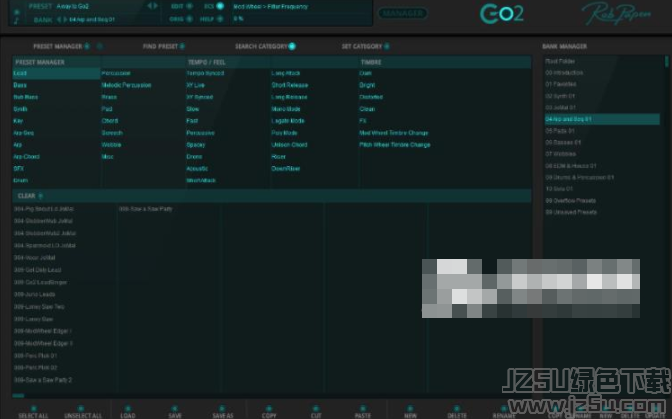Viewport: 672px width, 419px height.
Task: Open the 08 EDM & House 01 bank
Action: [x=571, y=166]
